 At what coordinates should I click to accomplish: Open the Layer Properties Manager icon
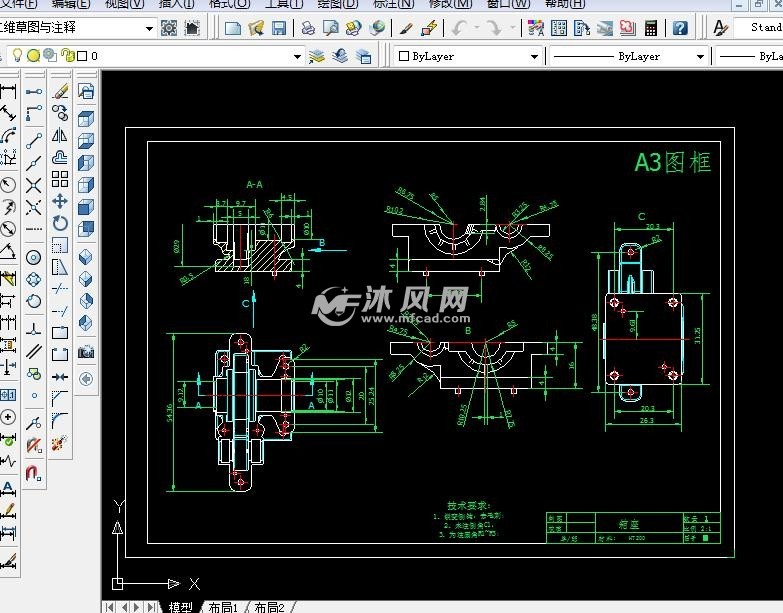click(x=317, y=57)
